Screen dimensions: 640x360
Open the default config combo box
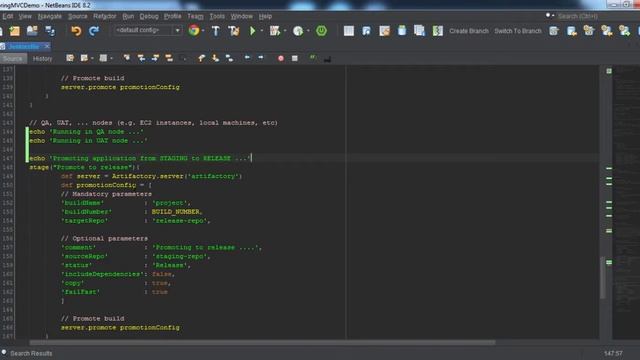coord(148,30)
